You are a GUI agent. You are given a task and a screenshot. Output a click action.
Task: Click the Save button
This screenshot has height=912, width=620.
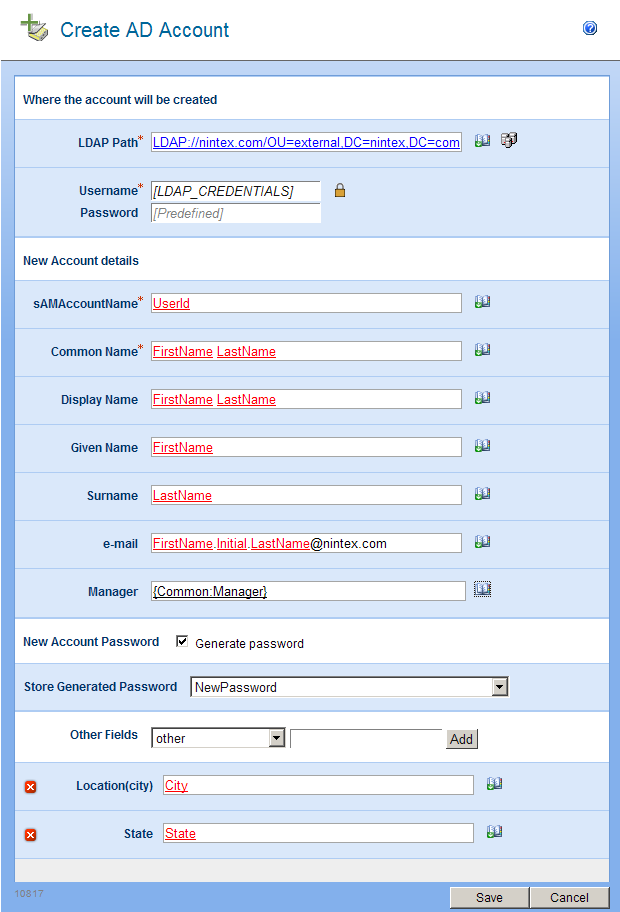coord(489,897)
